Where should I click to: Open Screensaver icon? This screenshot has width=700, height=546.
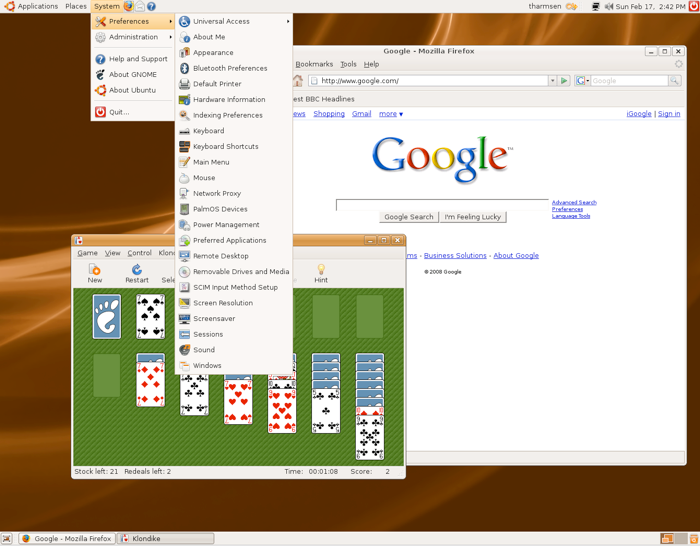tap(184, 318)
